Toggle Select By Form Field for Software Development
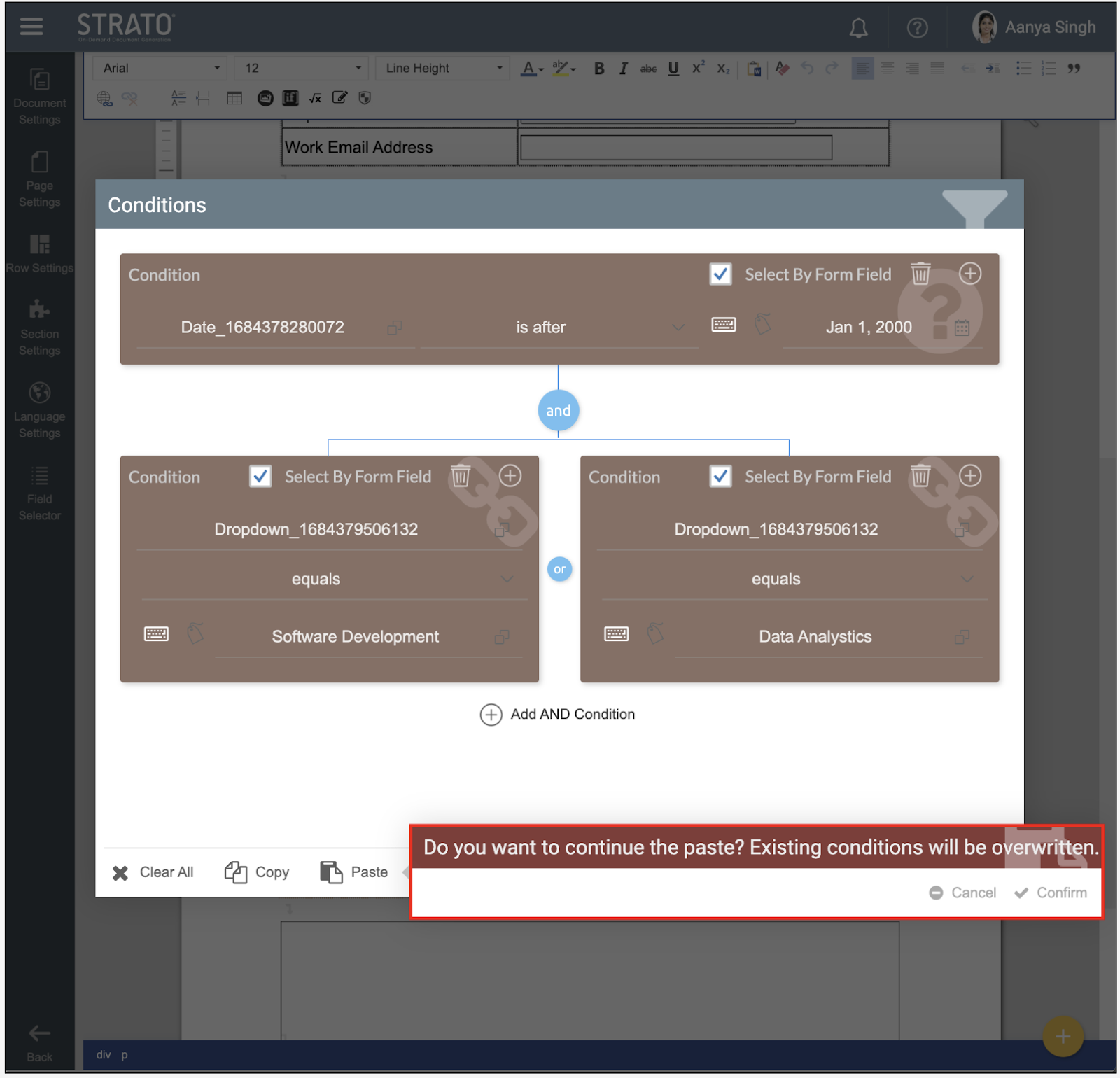Viewport: 1120px width, 1078px height. (260, 476)
